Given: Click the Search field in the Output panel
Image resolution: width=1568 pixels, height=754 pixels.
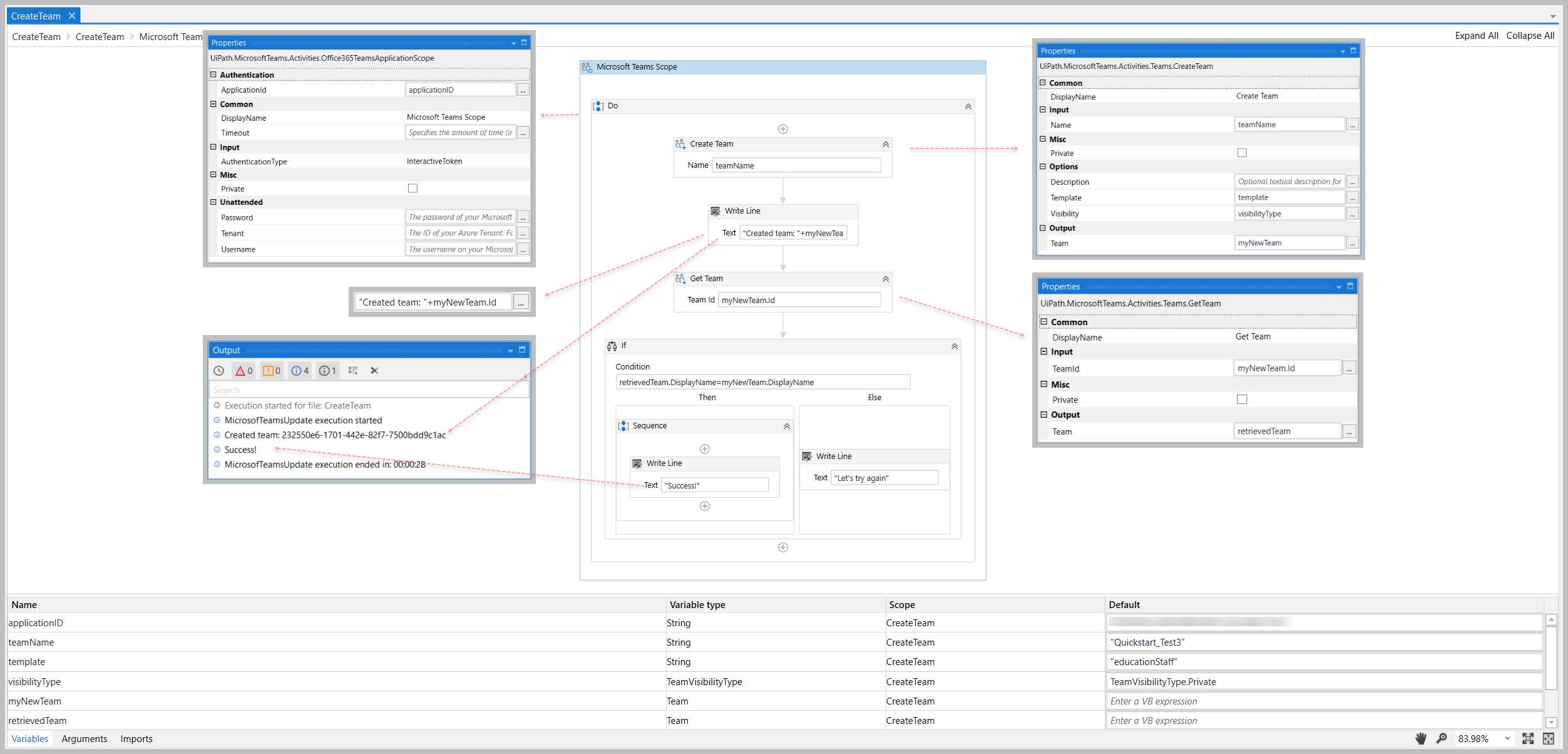Looking at the screenshot, I should (369, 389).
